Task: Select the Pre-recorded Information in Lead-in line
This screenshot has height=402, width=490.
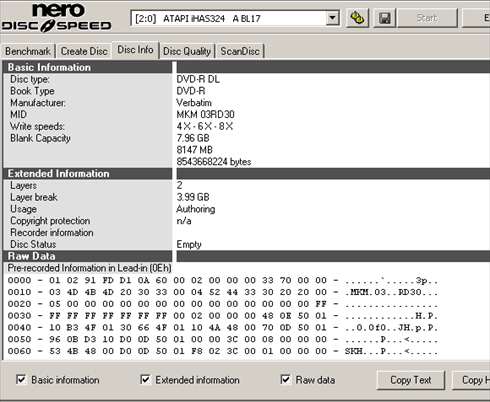Action: pyautogui.click(x=89, y=268)
